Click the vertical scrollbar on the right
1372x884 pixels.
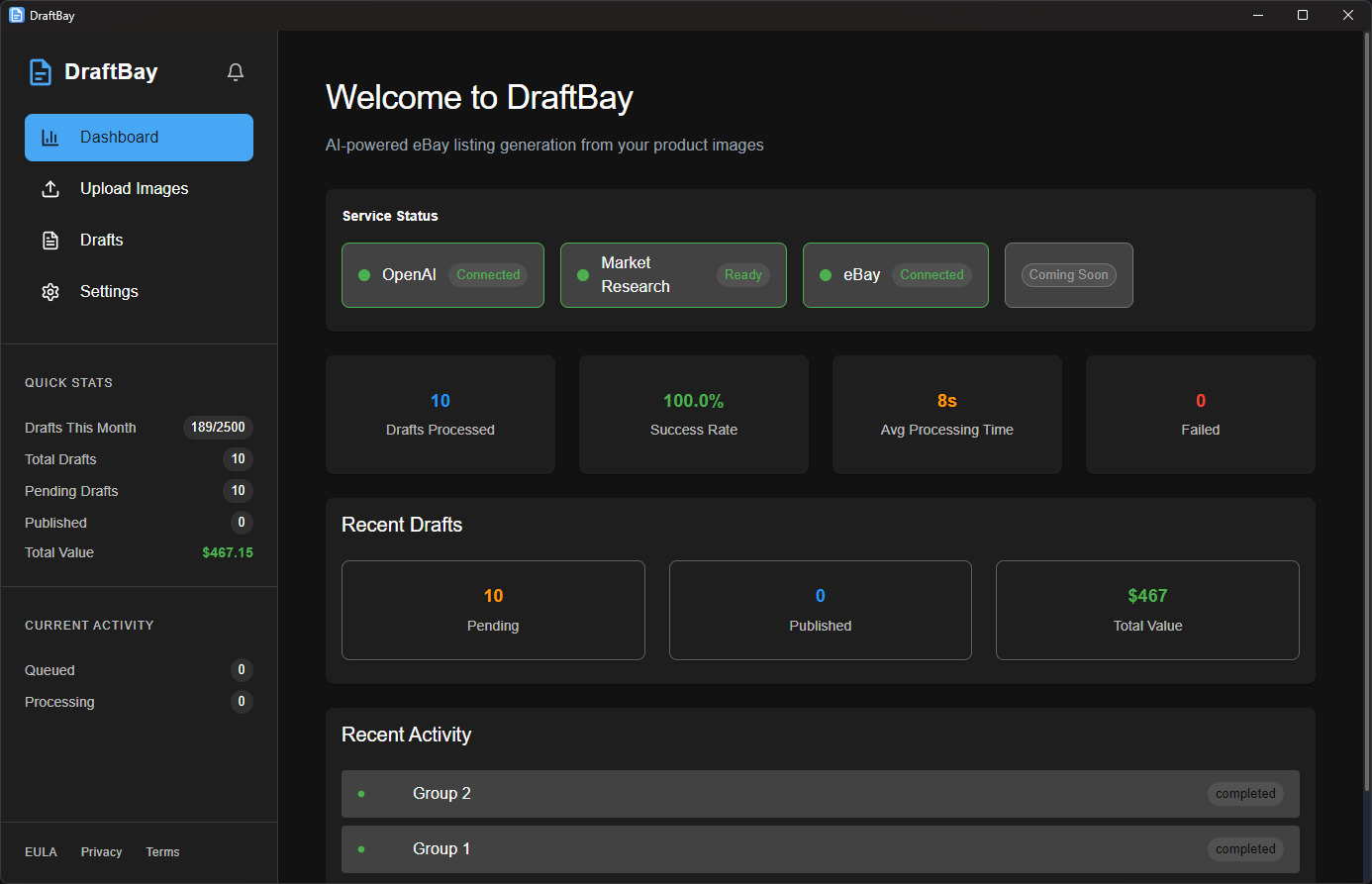[1367, 396]
